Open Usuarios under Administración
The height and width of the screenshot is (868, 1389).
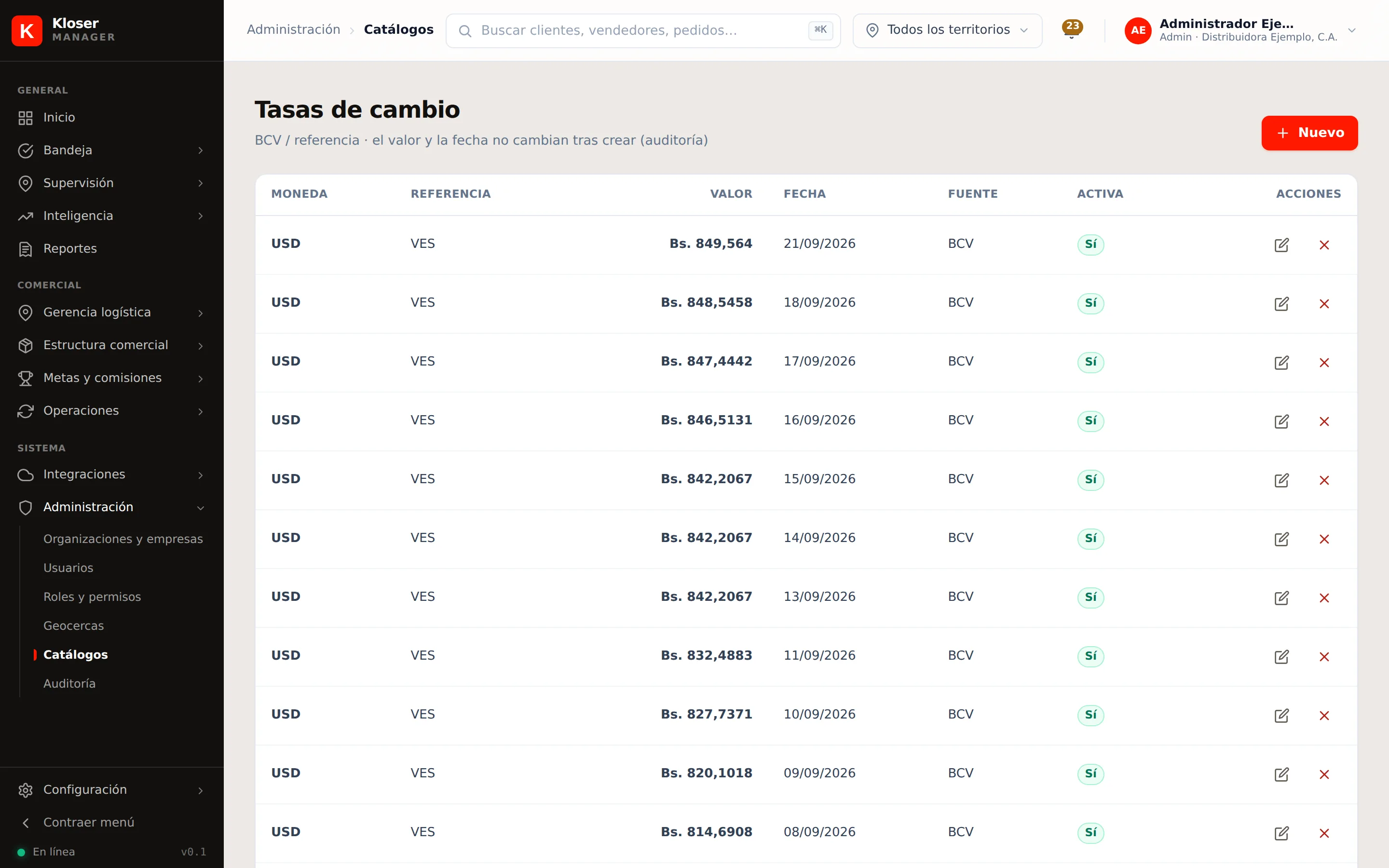click(x=68, y=568)
